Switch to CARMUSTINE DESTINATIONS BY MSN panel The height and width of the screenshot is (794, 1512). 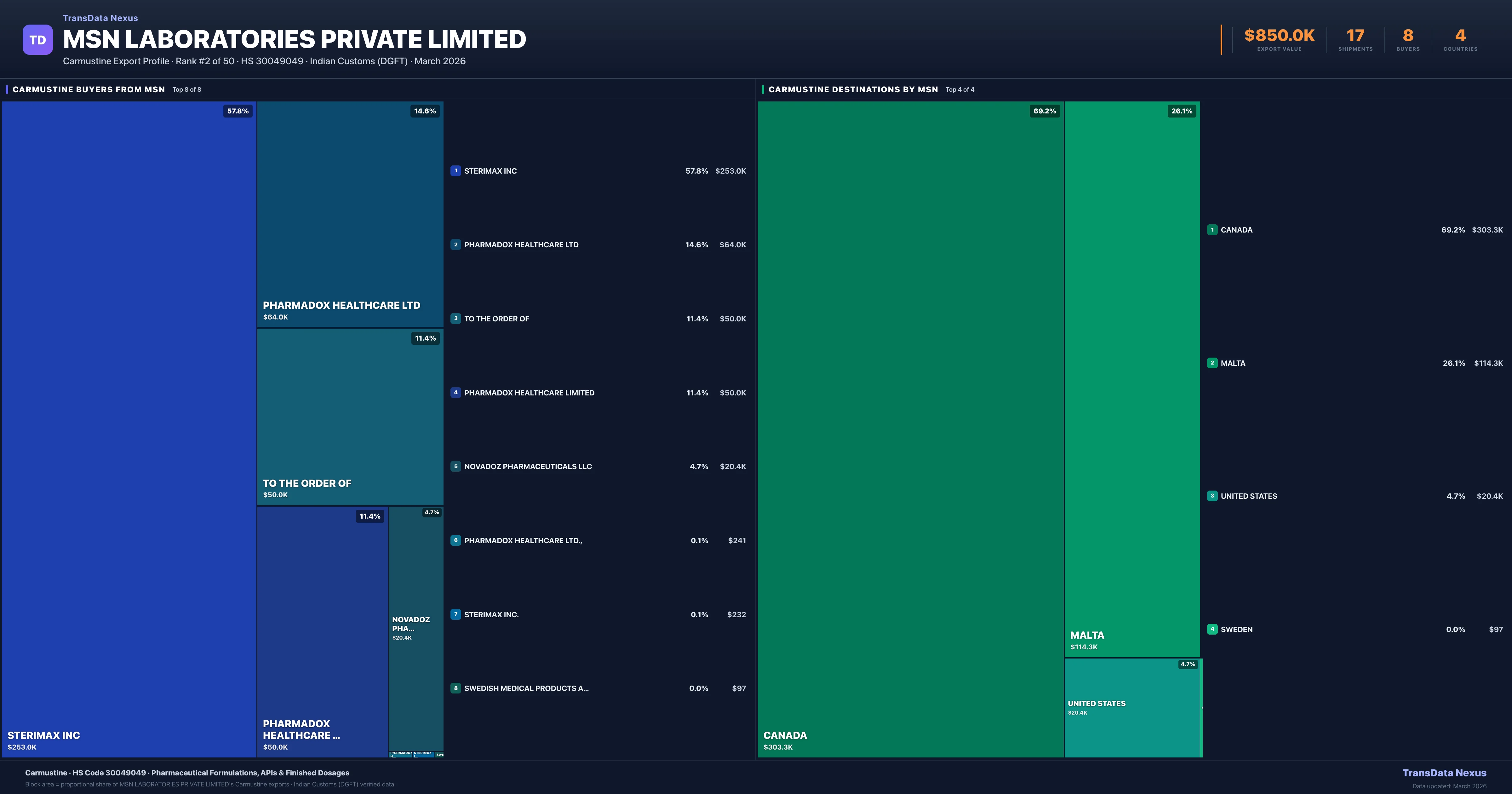click(x=853, y=89)
